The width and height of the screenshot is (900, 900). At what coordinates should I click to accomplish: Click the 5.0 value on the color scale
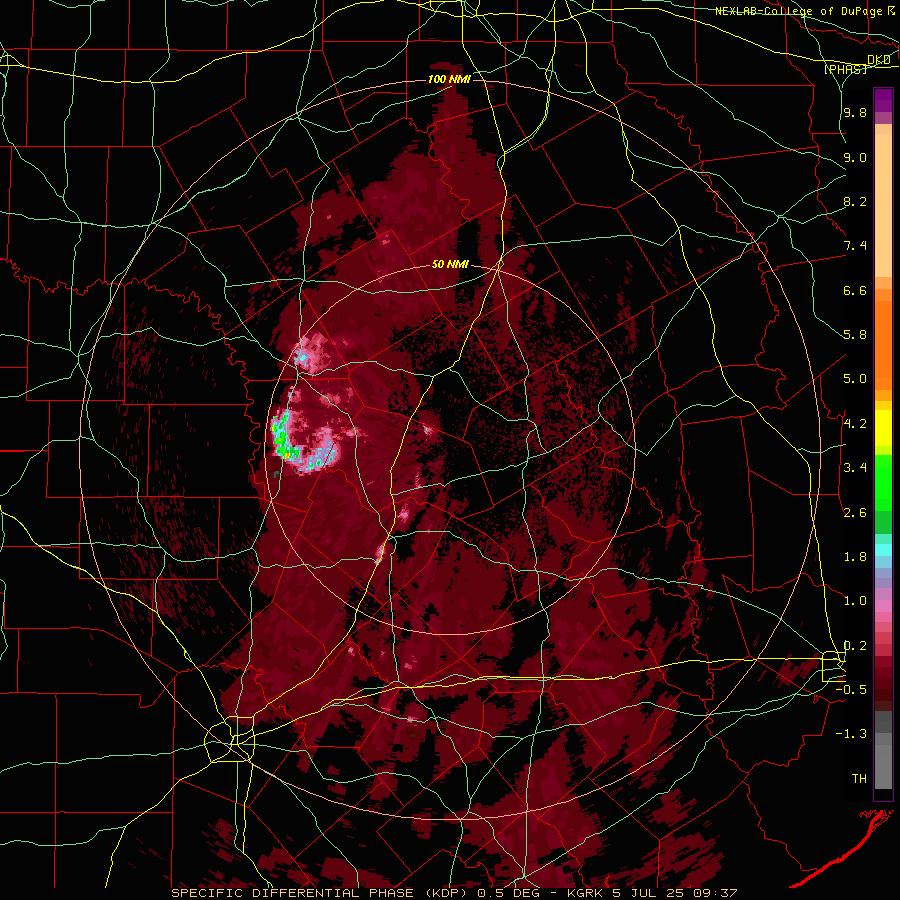point(855,379)
